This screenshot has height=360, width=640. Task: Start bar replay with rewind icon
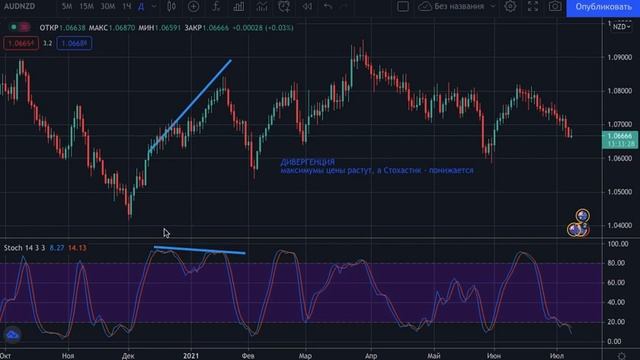307,6
